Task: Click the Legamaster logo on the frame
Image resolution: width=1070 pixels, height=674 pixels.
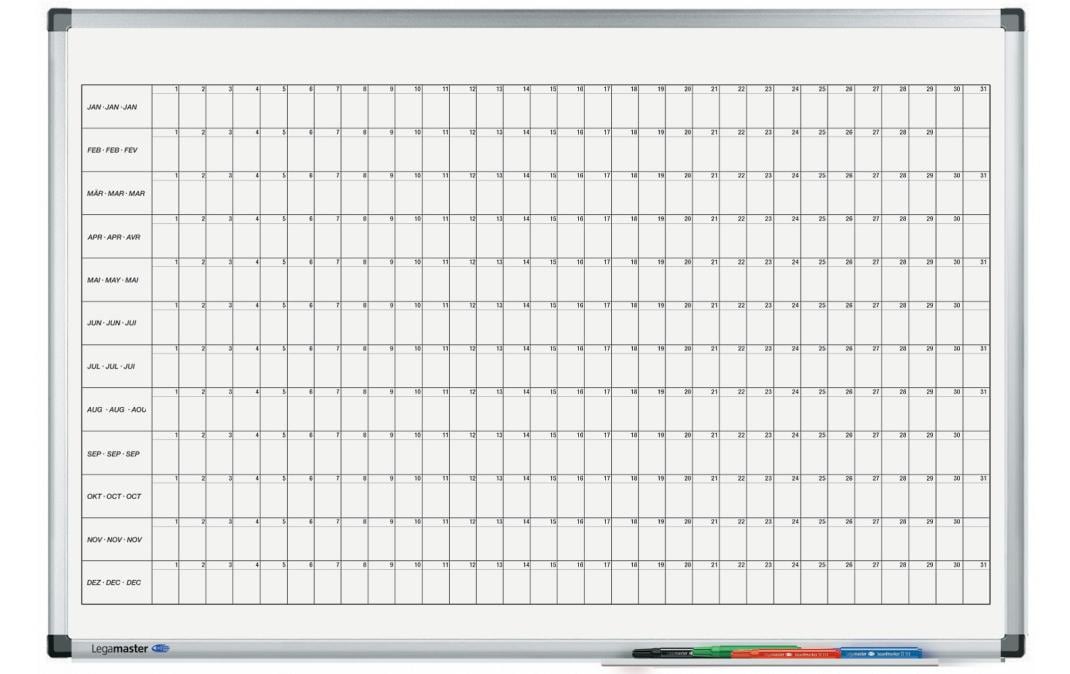Action: [x=130, y=648]
